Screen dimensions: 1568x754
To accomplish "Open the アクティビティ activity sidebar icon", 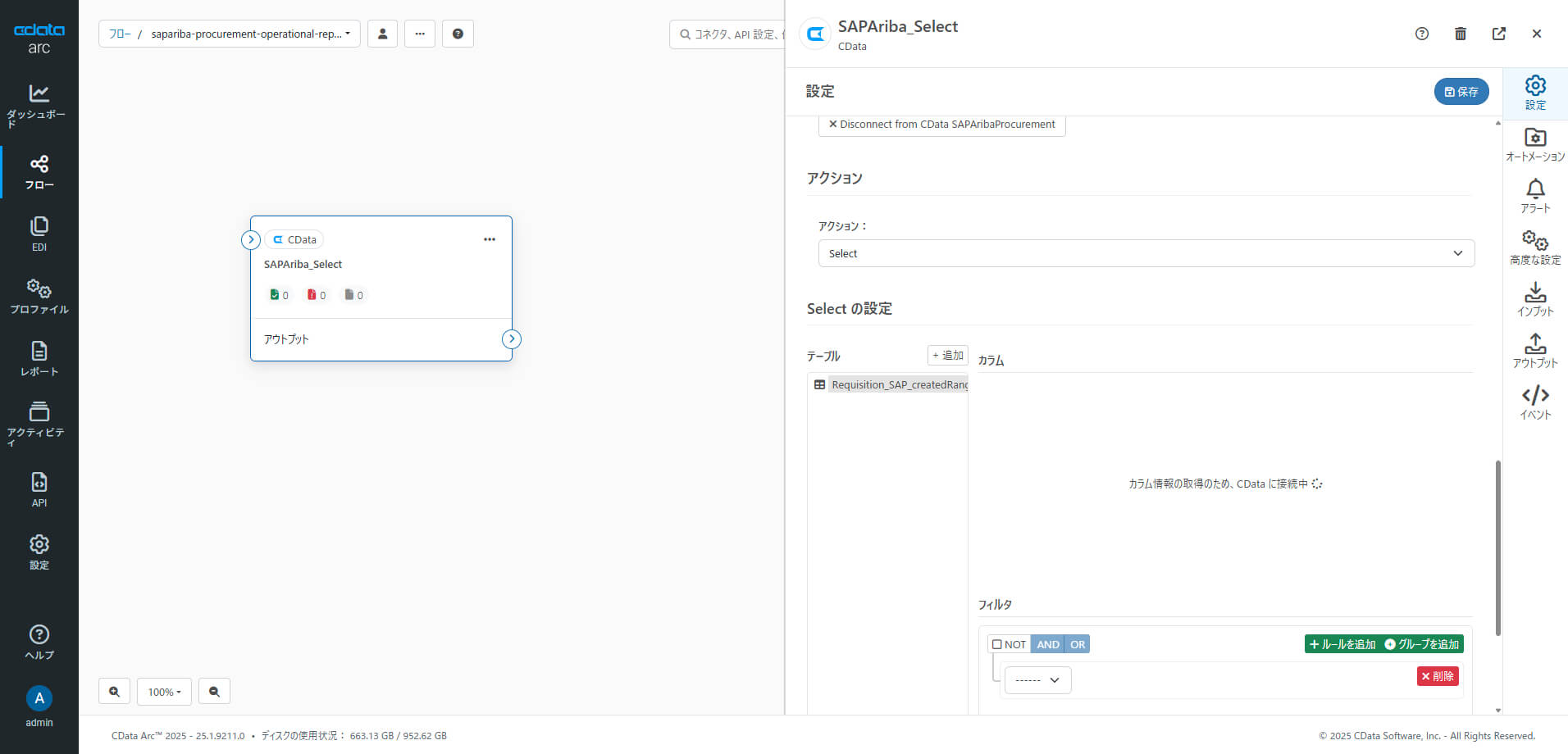I will (39, 423).
